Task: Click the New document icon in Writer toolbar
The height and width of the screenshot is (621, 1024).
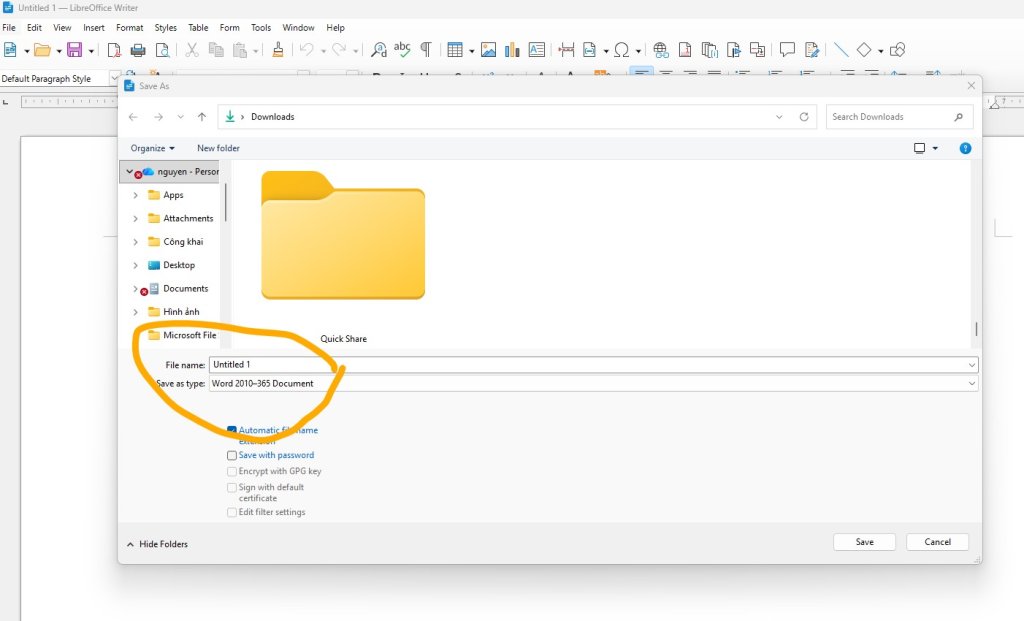Action: [10, 50]
